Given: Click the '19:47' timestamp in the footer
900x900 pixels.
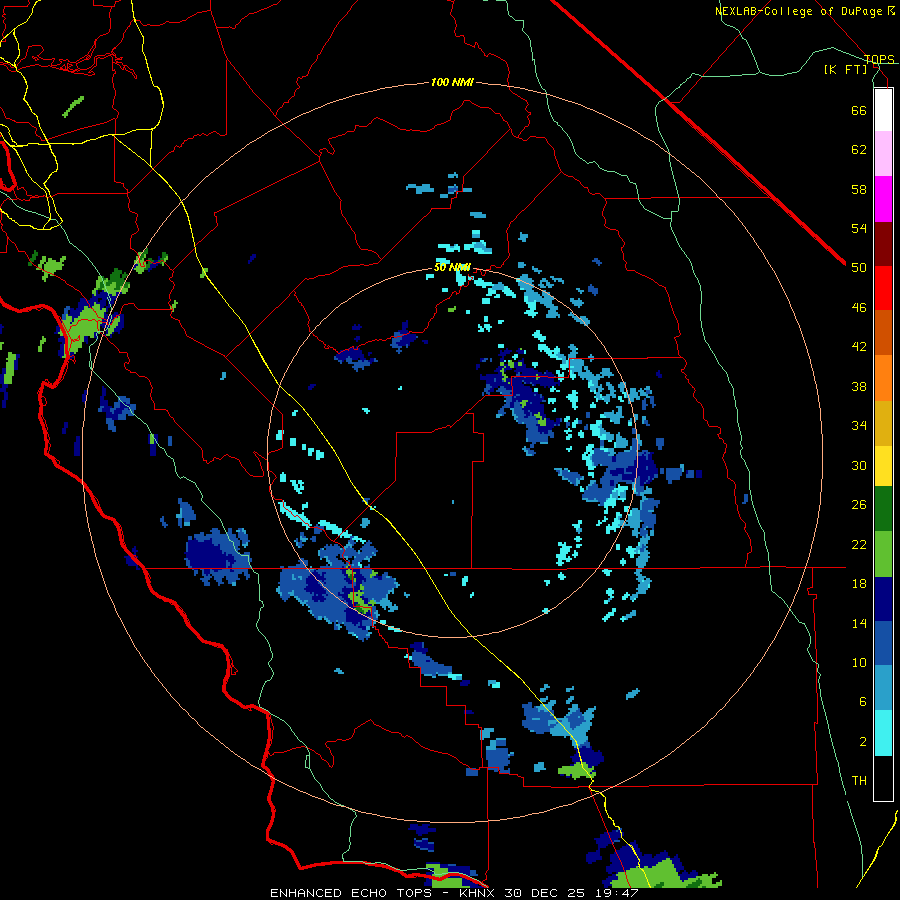Looking at the screenshot, I should pos(616,893).
